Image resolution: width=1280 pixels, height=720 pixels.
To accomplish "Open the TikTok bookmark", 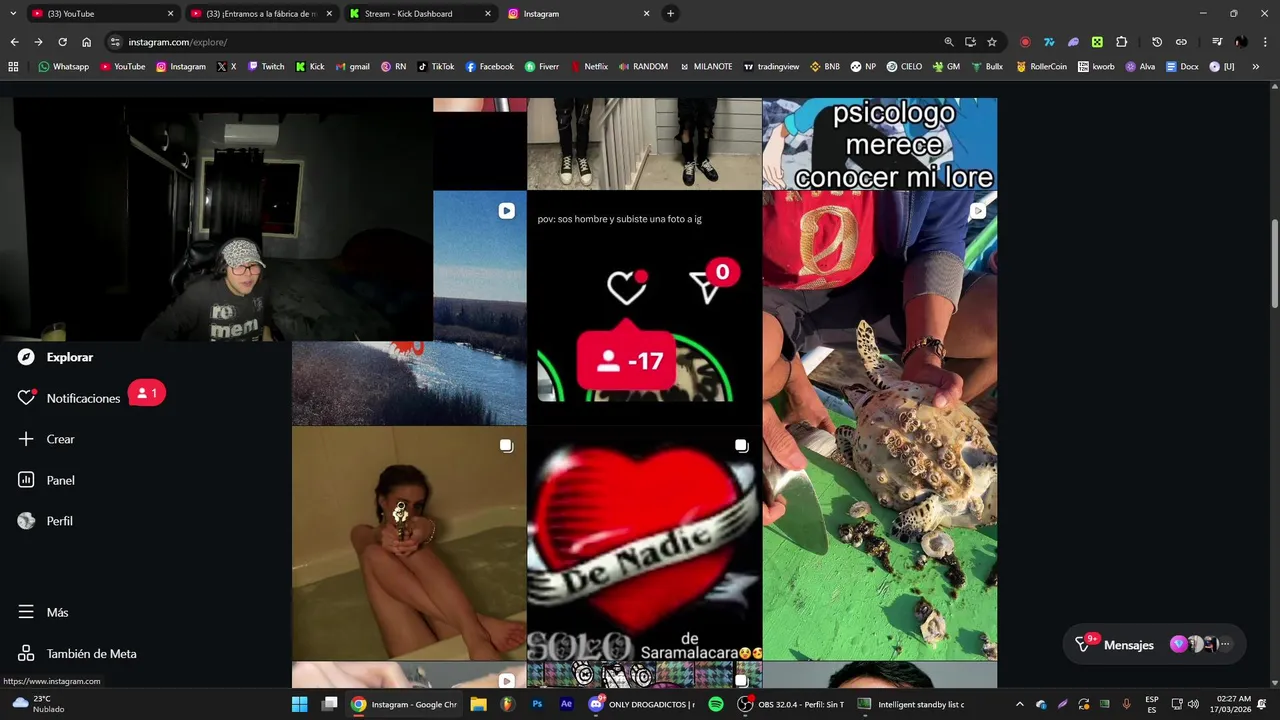I will pos(435,67).
